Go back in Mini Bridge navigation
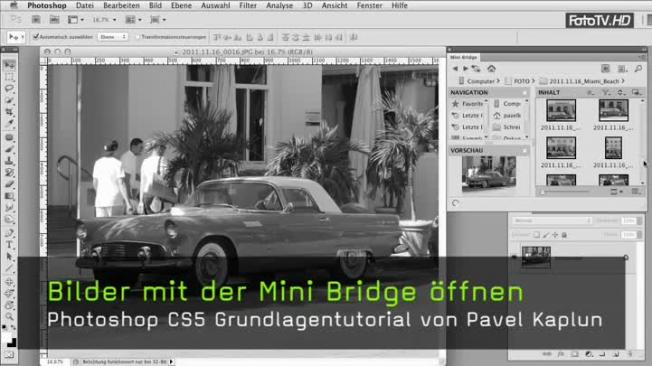Image resolution: width=652 pixels, height=366 pixels. [x=455, y=69]
